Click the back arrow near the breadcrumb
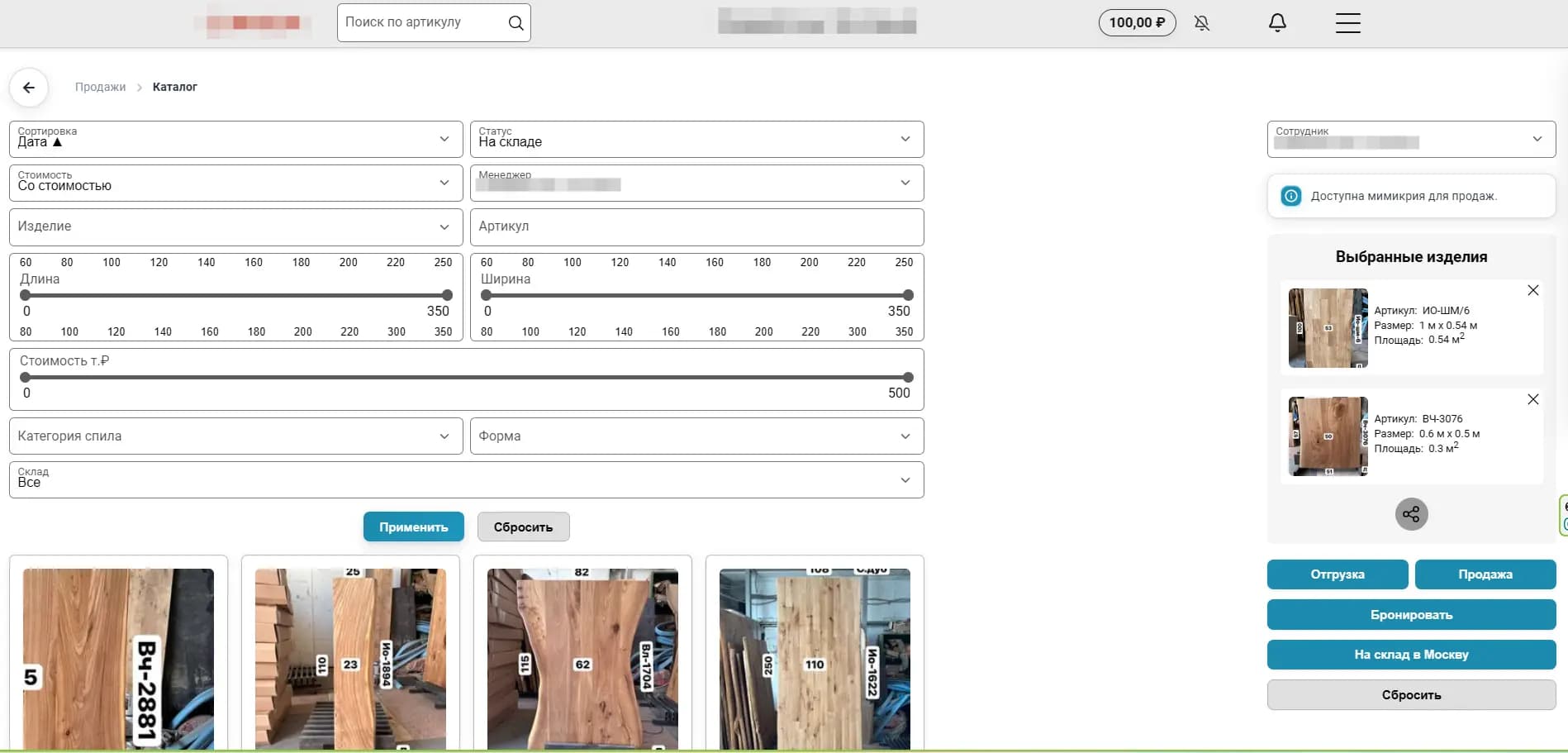The width and height of the screenshot is (1568, 753). [29, 87]
